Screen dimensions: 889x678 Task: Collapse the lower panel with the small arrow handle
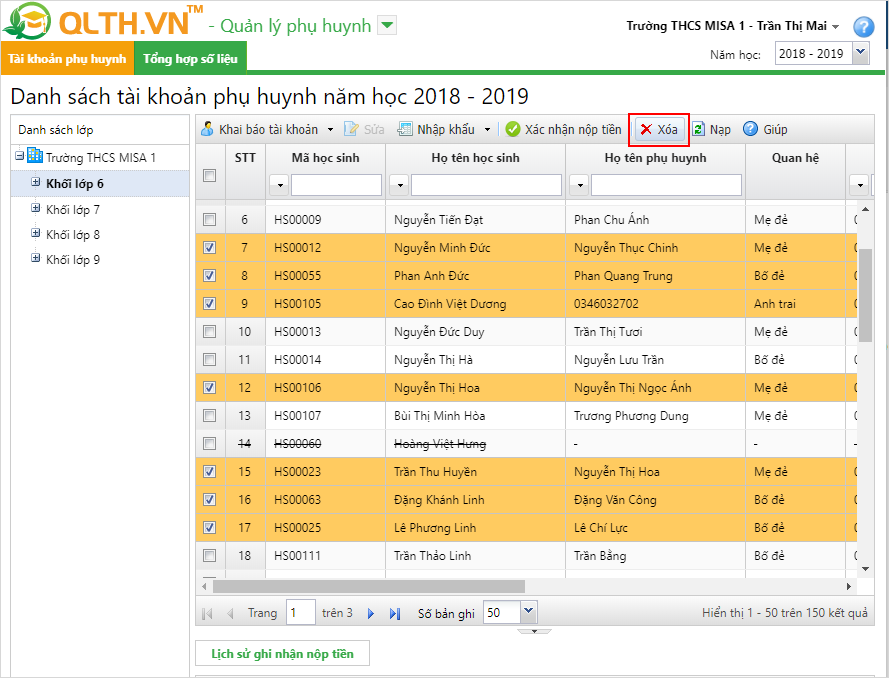(534, 630)
